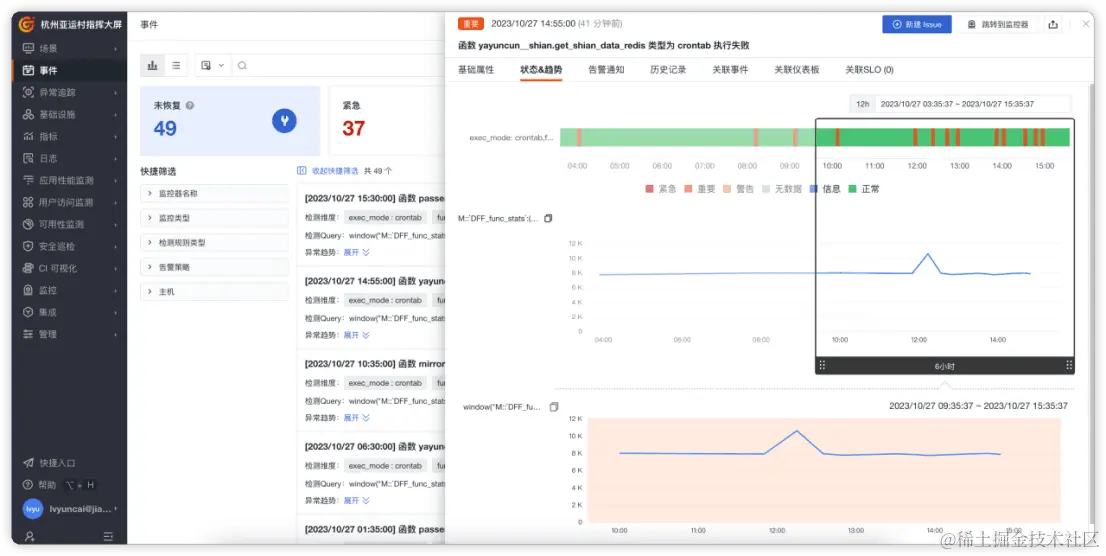This screenshot has height=556, width=1106.
Task: Open the 场景 sidebar icon
Action: click(28, 49)
